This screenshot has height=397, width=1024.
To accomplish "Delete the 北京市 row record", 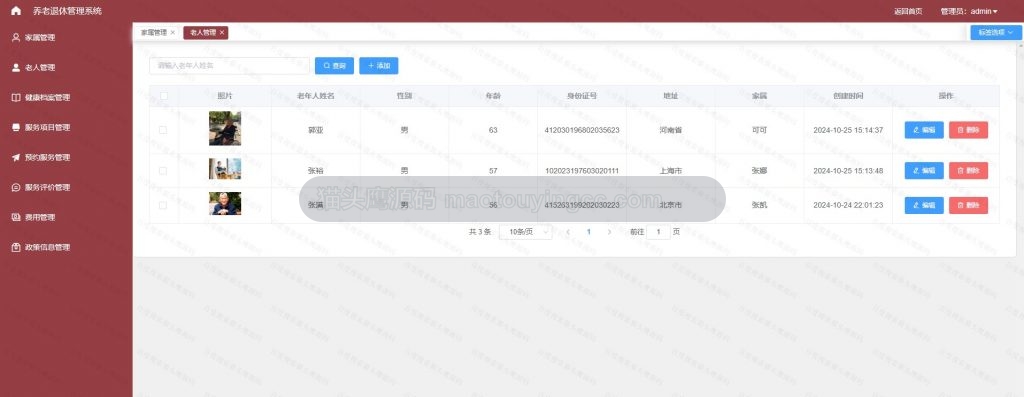I will [x=968, y=205].
